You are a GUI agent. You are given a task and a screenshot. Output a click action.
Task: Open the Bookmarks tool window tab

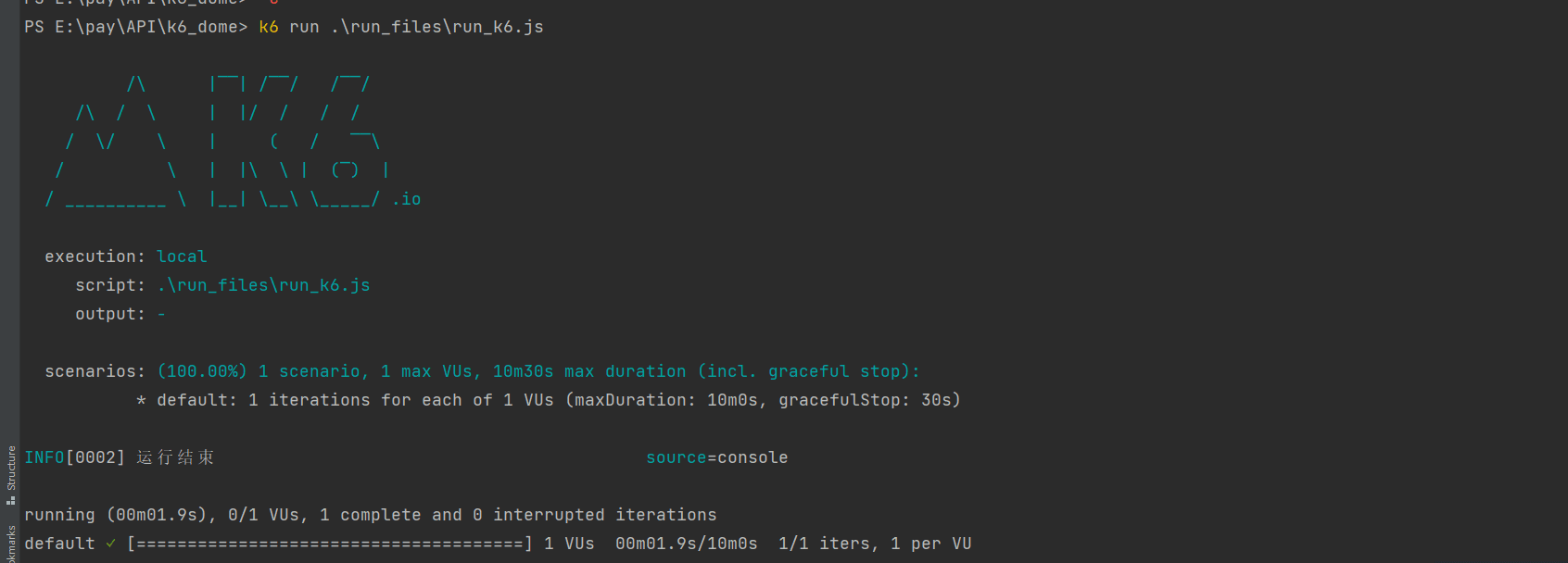pyautogui.click(x=10, y=544)
